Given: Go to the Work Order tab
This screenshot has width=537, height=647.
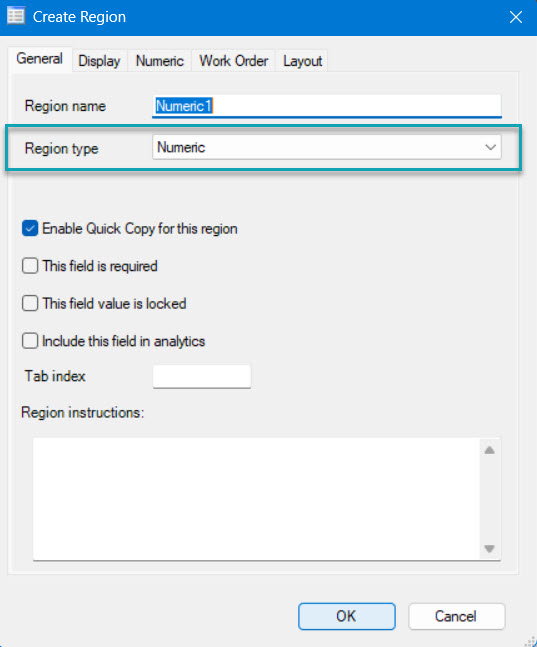Looking at the screenshot, I should pyautogui.click(x=234, y=61).
